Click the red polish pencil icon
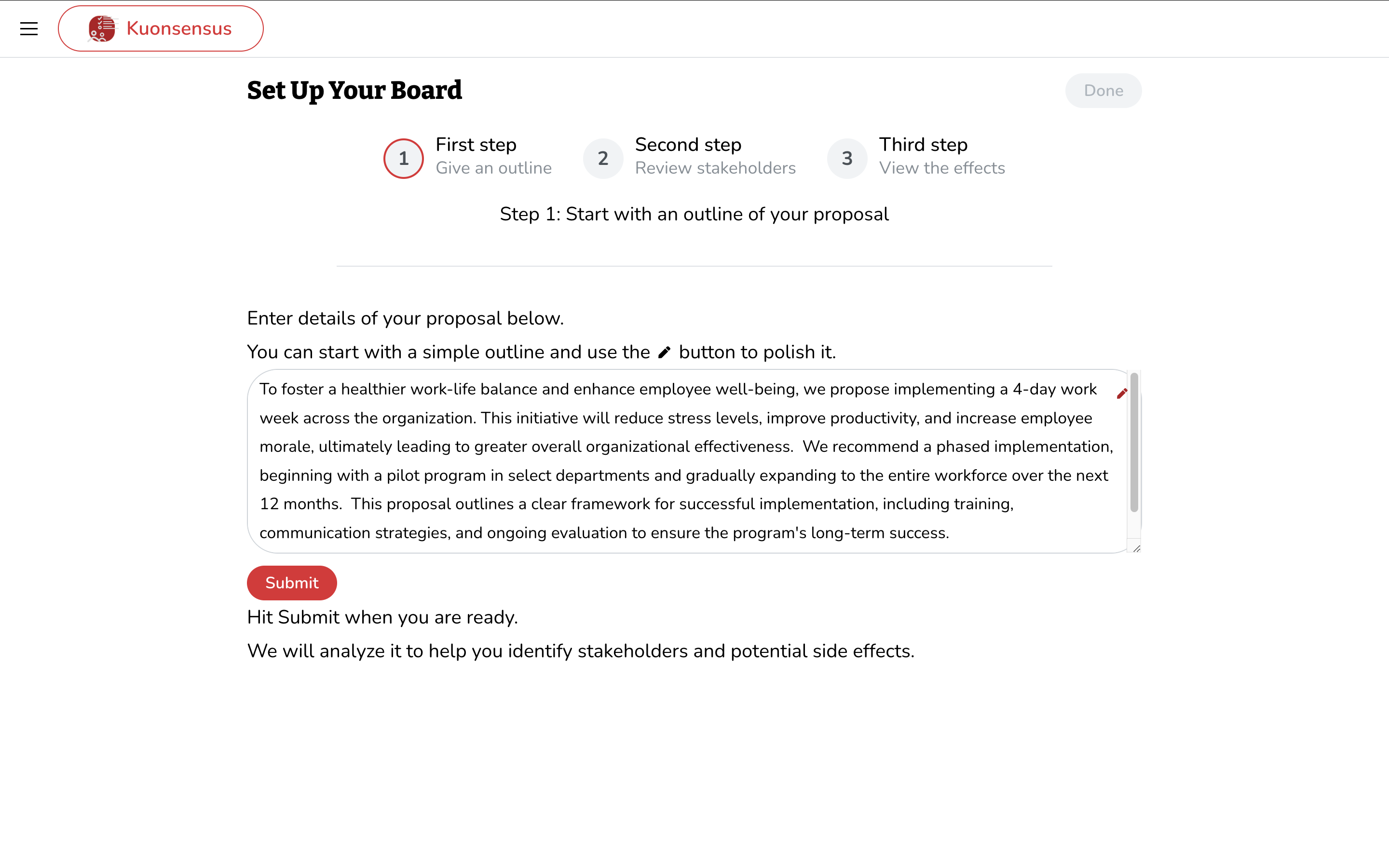Image resolution: width=1389 pixels, height=868 pixels. [1121, 394]
